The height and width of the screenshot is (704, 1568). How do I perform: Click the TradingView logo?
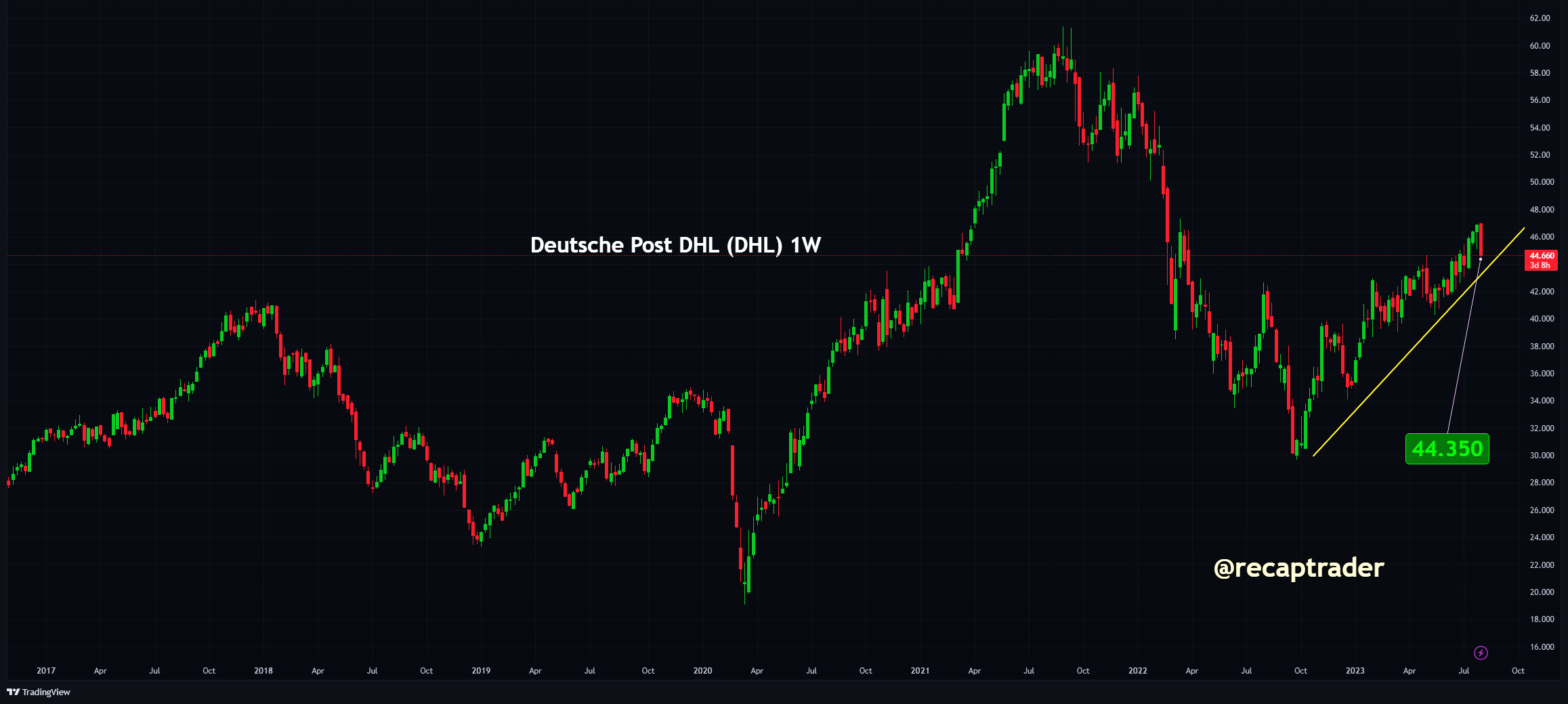39,692
